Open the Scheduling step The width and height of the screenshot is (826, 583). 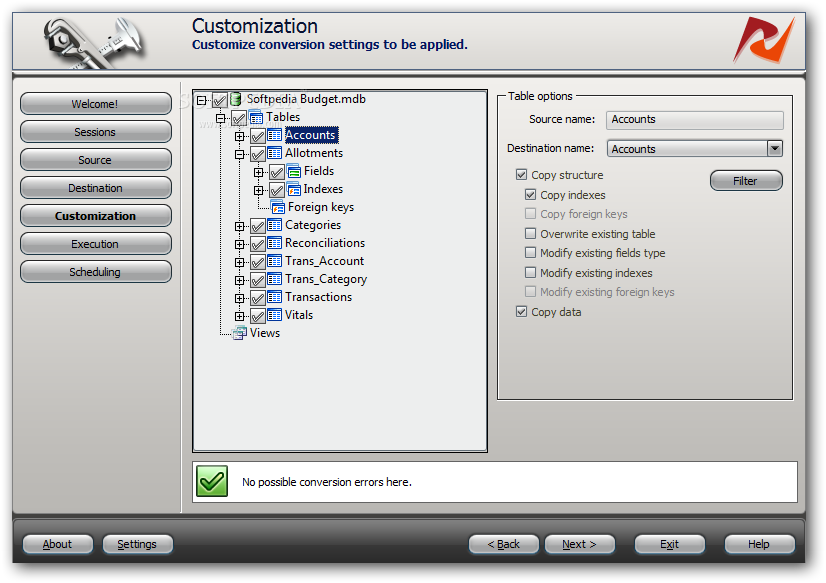(x=95, y=272)
